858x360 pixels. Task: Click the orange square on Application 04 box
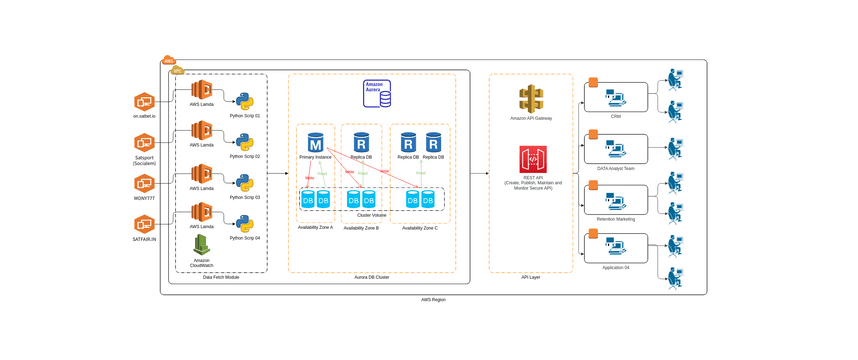[592, 234]
